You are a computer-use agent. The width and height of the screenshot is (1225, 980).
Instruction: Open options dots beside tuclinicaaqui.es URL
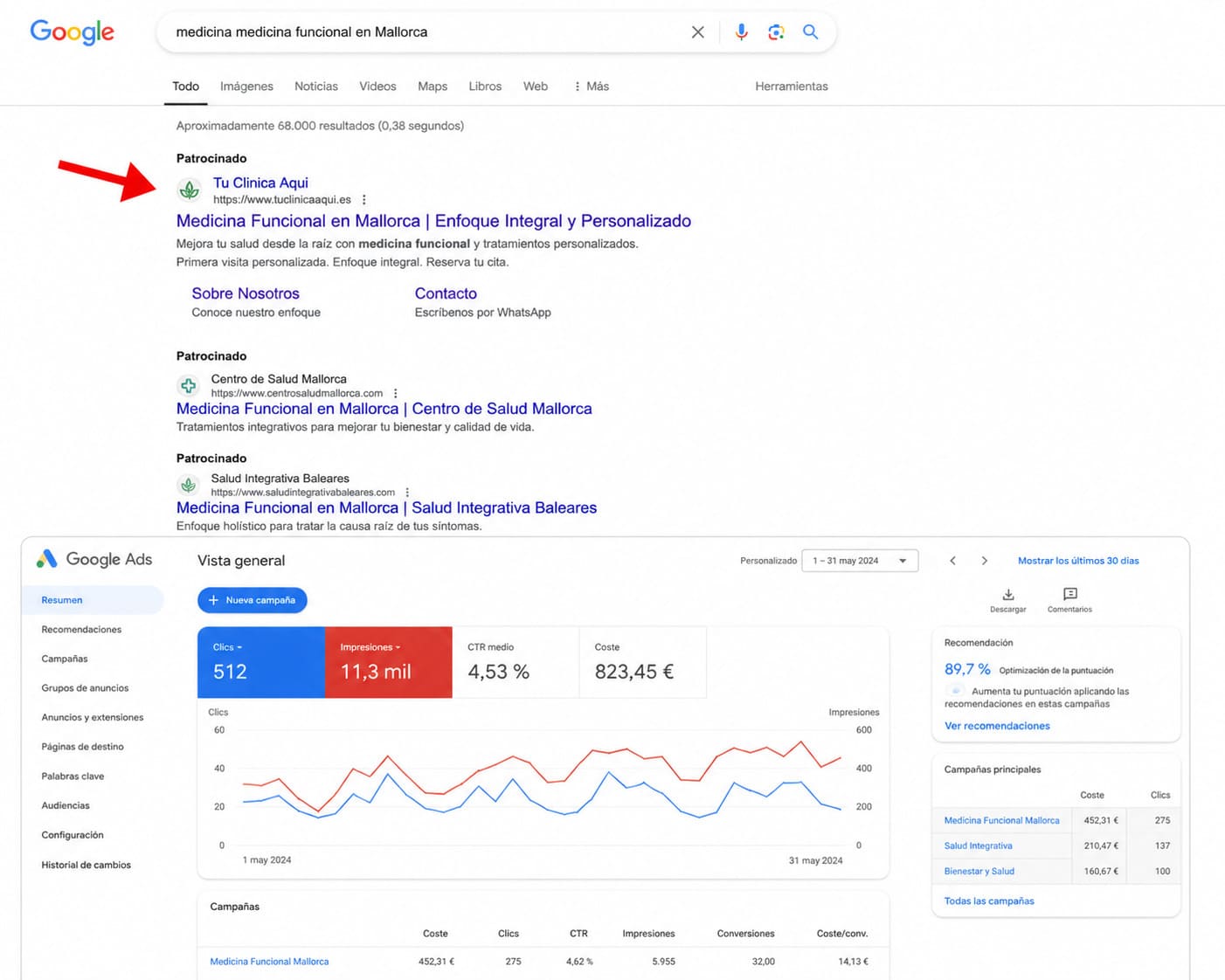click(x=364, y=200)
